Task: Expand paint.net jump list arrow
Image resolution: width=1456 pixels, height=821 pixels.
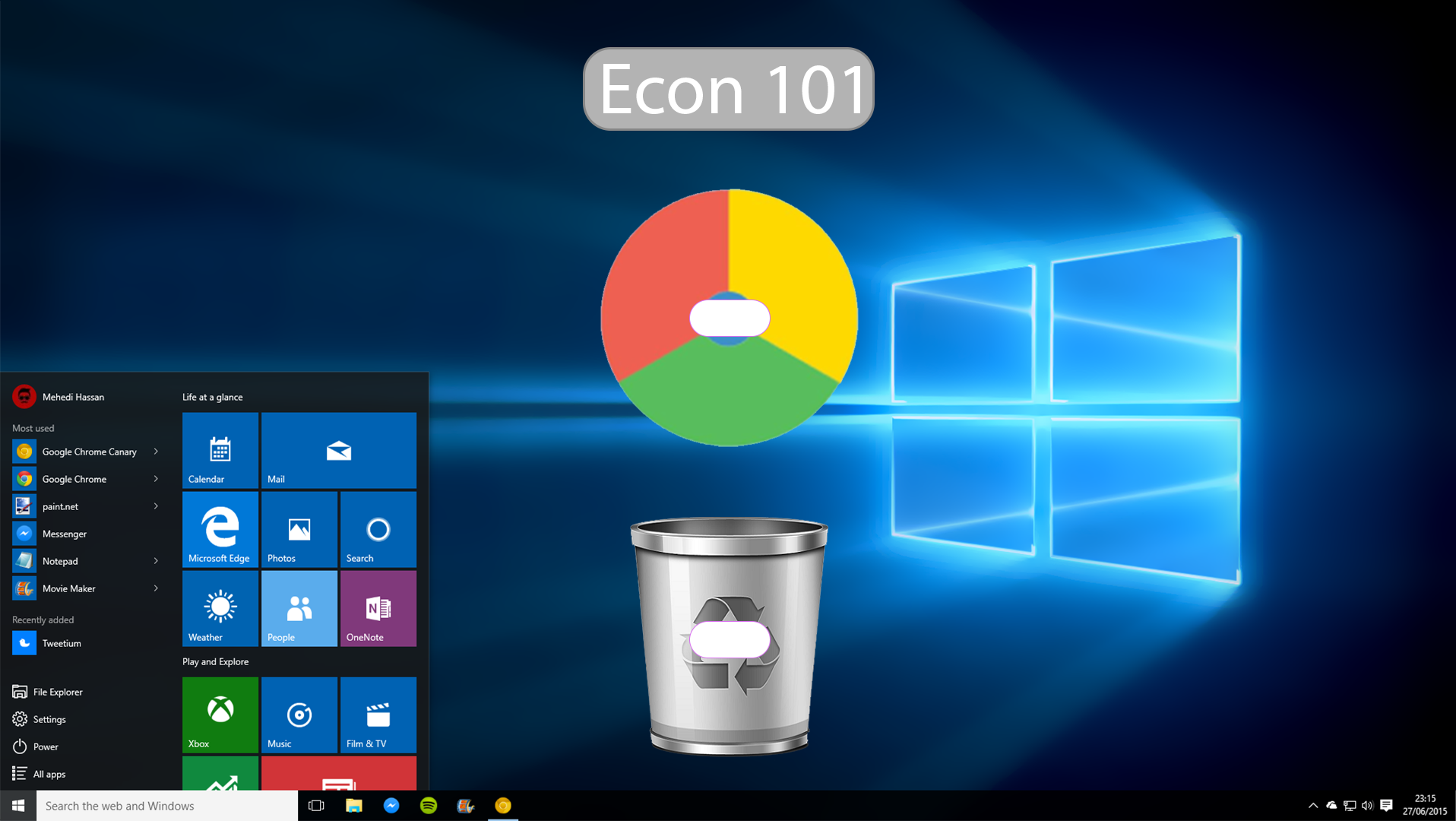Action: pyautogui.click(x=156, y=506)
